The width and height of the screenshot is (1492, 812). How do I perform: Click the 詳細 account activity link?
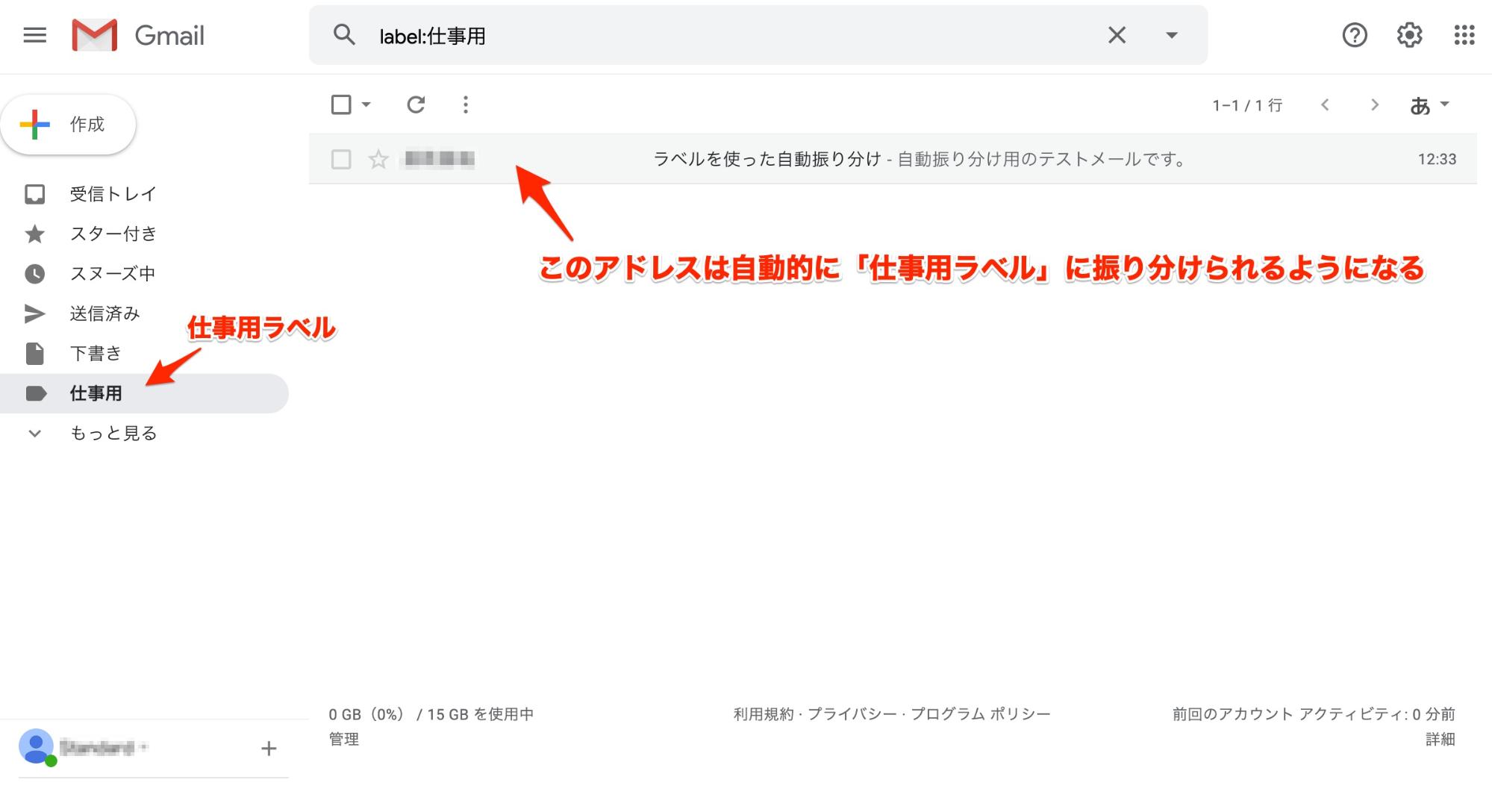click(x=1440, y=739)
